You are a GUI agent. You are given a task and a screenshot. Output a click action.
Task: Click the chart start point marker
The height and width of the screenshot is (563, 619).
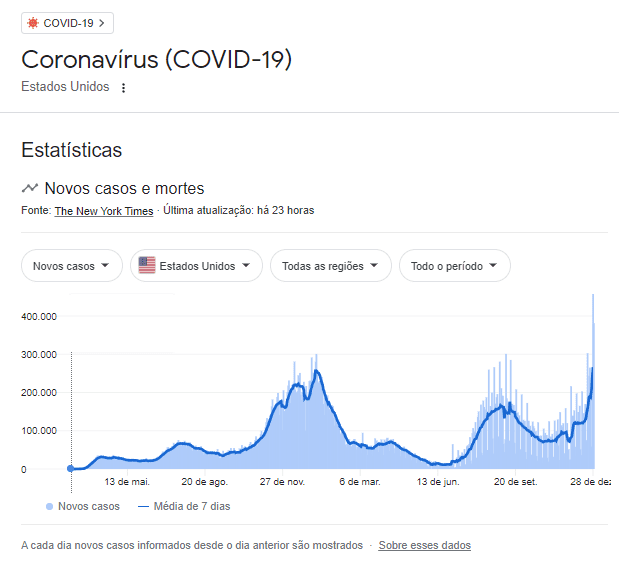pyautogui.click(x=70, y=468)
